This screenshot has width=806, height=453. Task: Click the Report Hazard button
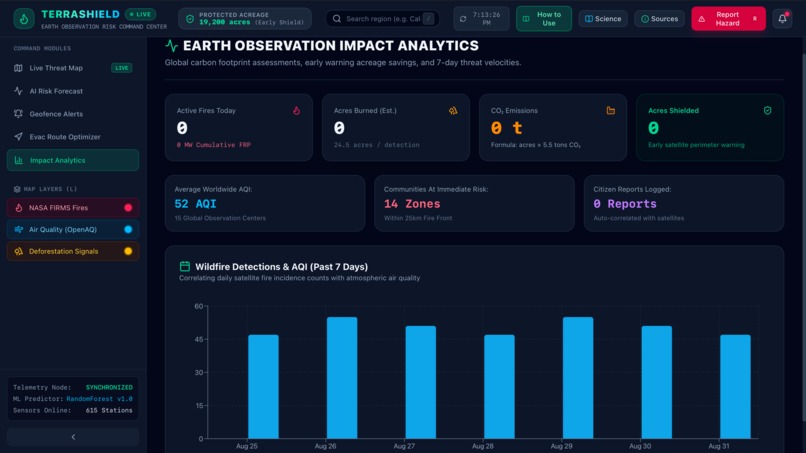pos(728,19)
